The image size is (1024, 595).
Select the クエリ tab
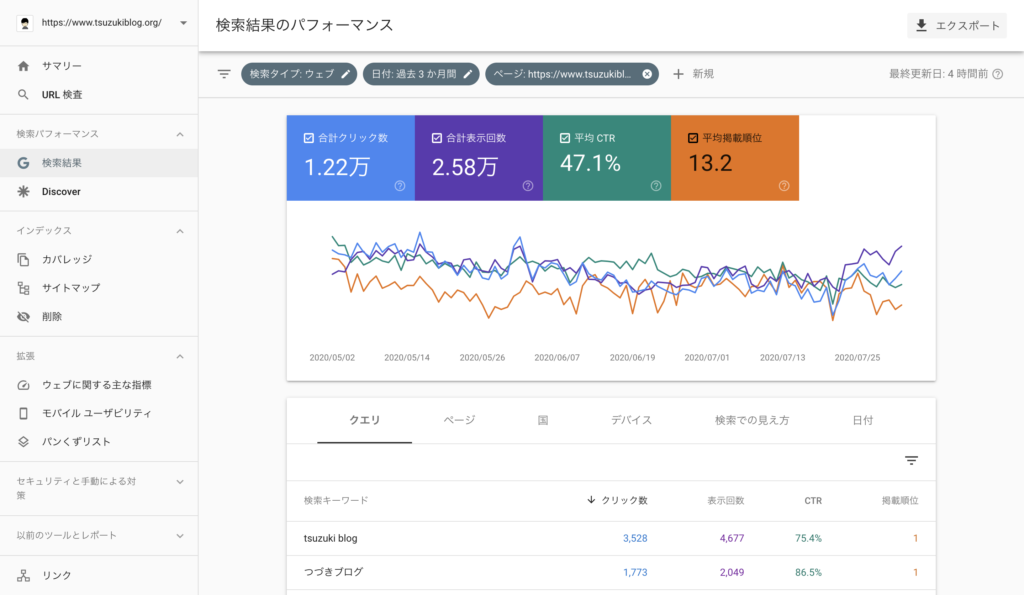point(364,420)
